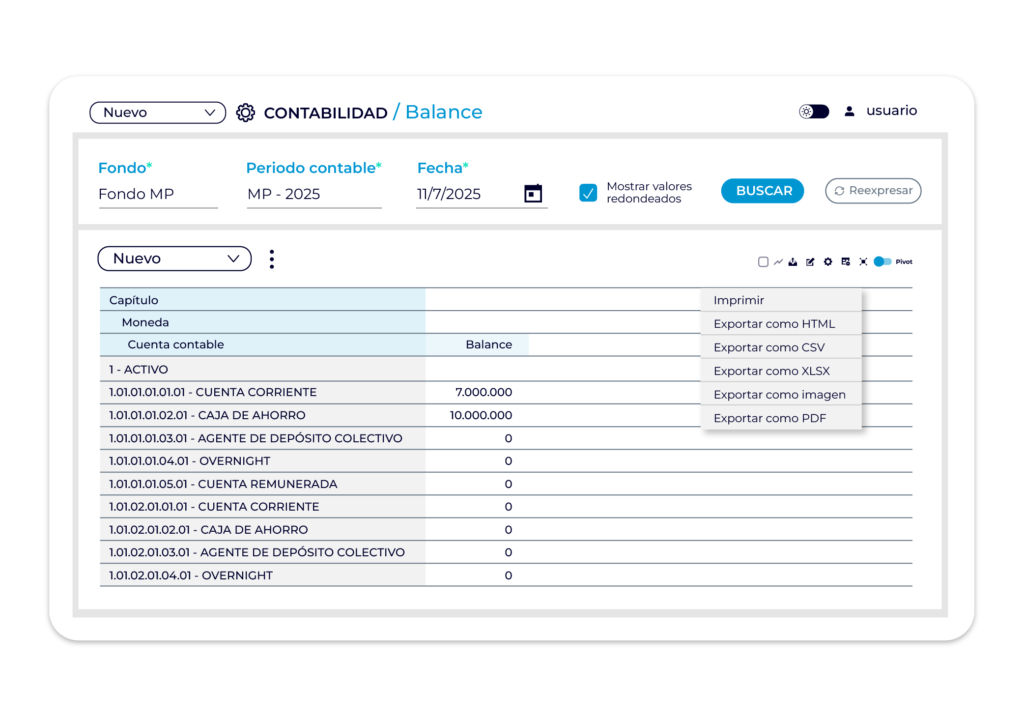Click the BUSCAR button
The width and height of the screenshot is (1024, 717).
[x=763, y=191]
